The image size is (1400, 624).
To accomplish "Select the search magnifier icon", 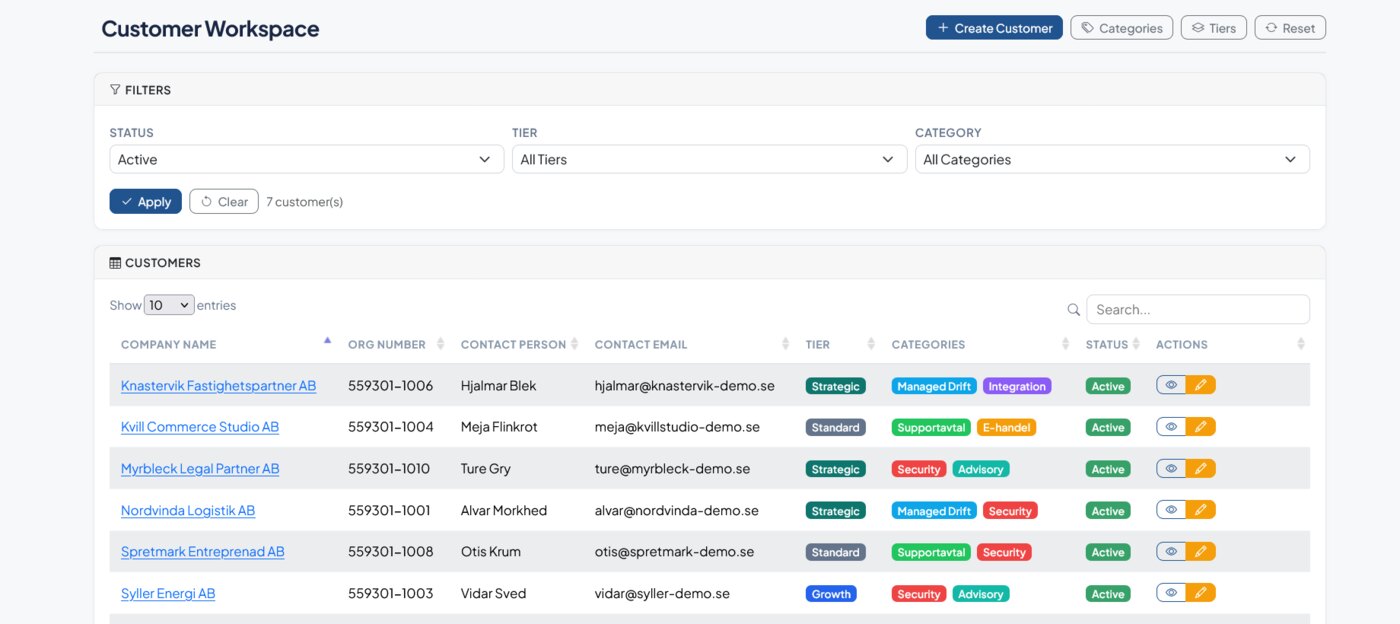I will (x=1074, y=309).
